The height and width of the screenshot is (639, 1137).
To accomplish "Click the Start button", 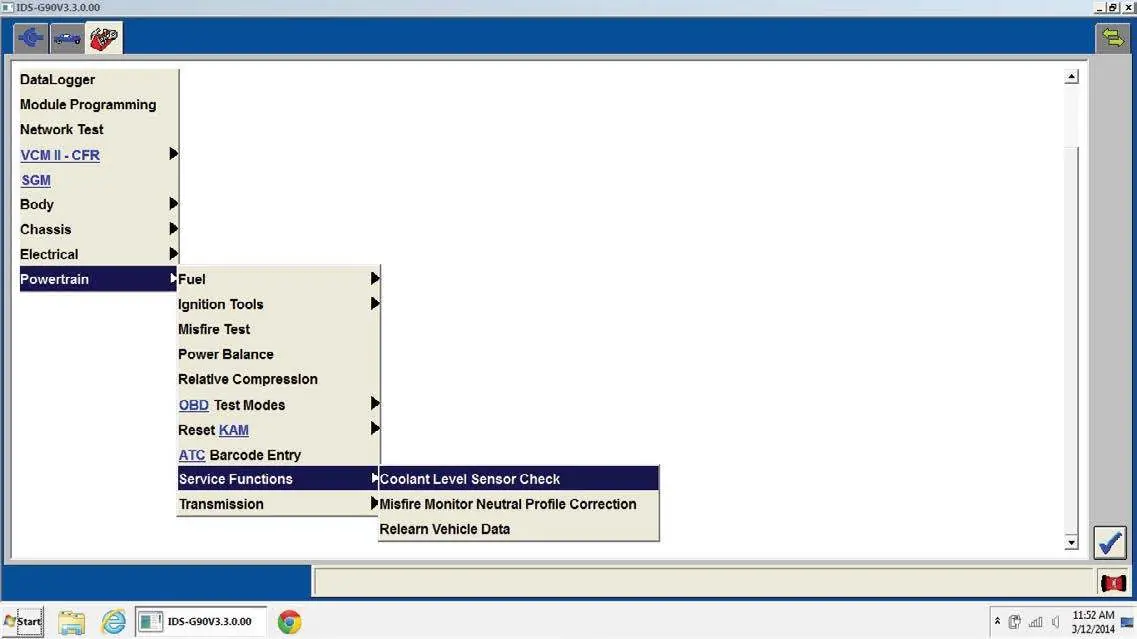I will coord(23,622).
